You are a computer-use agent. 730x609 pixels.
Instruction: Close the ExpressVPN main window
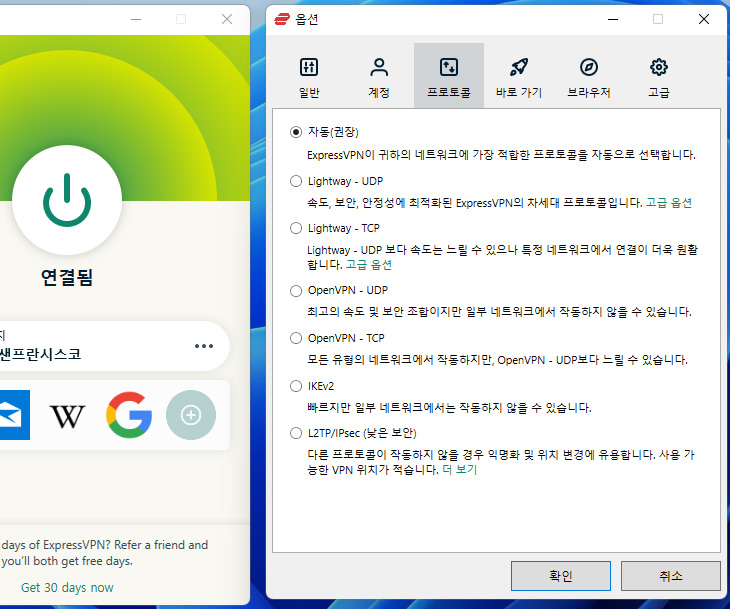227,19
